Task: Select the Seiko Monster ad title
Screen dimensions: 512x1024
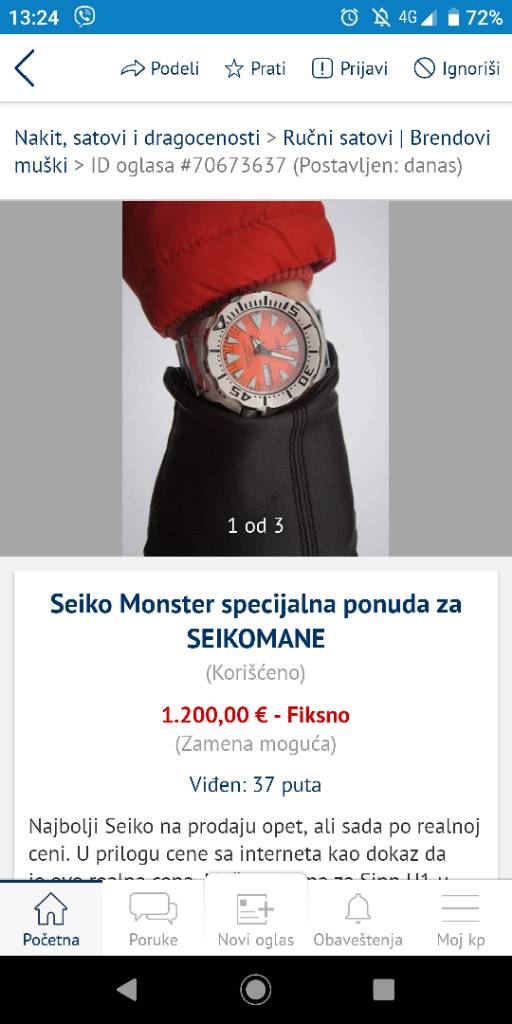Action: [x=255, y=621]
